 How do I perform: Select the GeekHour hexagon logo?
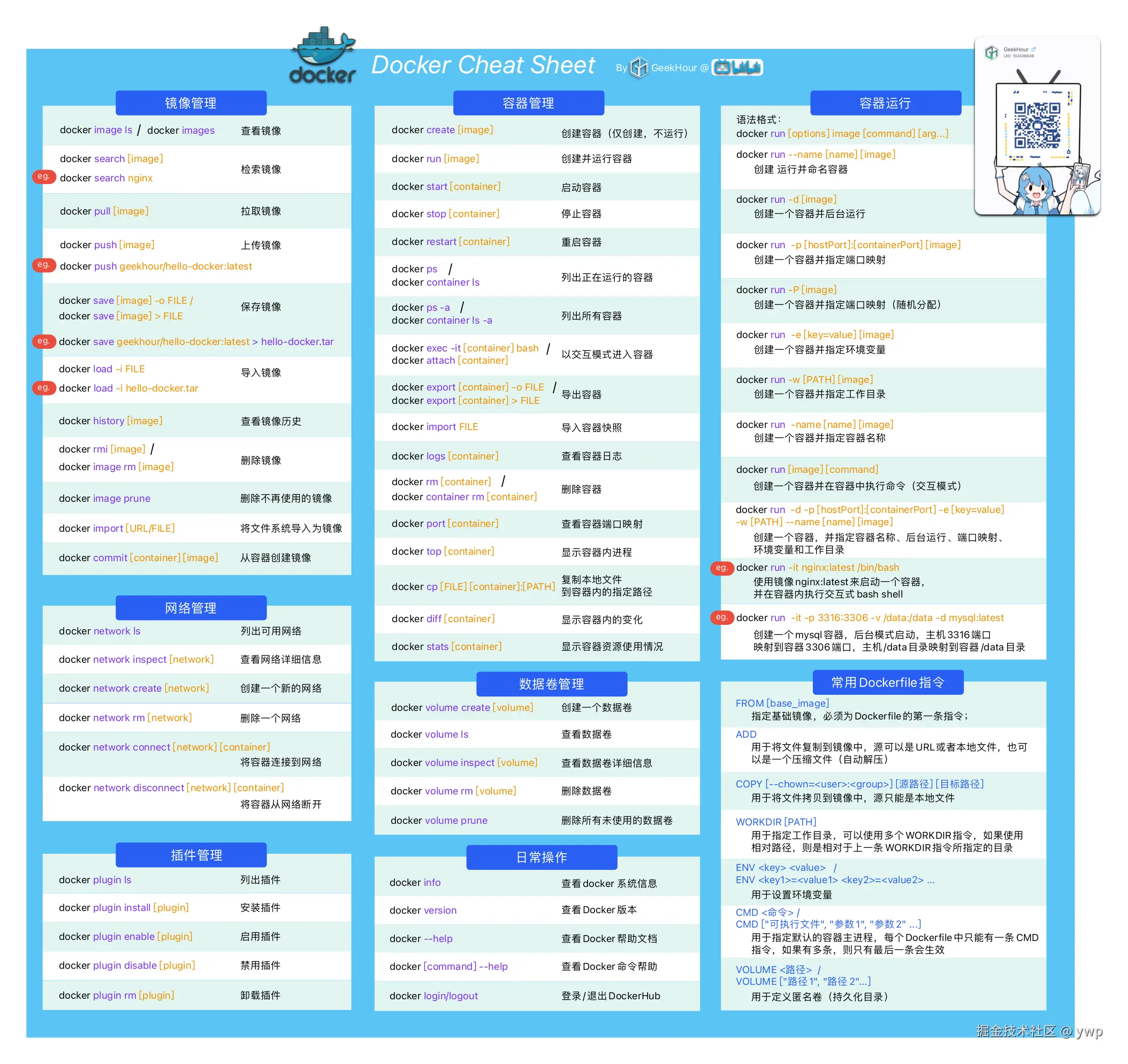coord(639,67)
